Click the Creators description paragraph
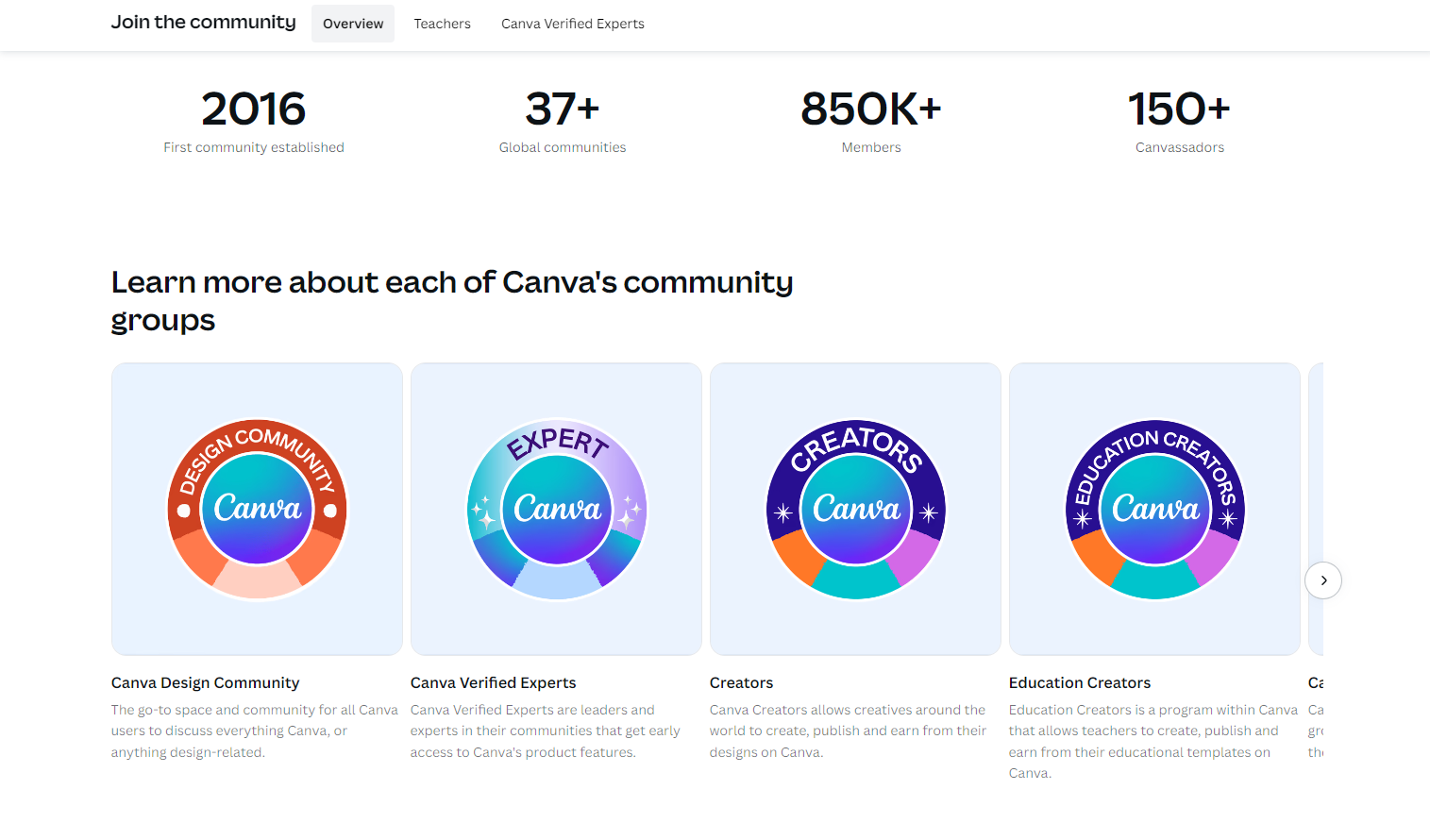Image resolution: width=1430 pixels, height=840 pixels. coord(848,731)
